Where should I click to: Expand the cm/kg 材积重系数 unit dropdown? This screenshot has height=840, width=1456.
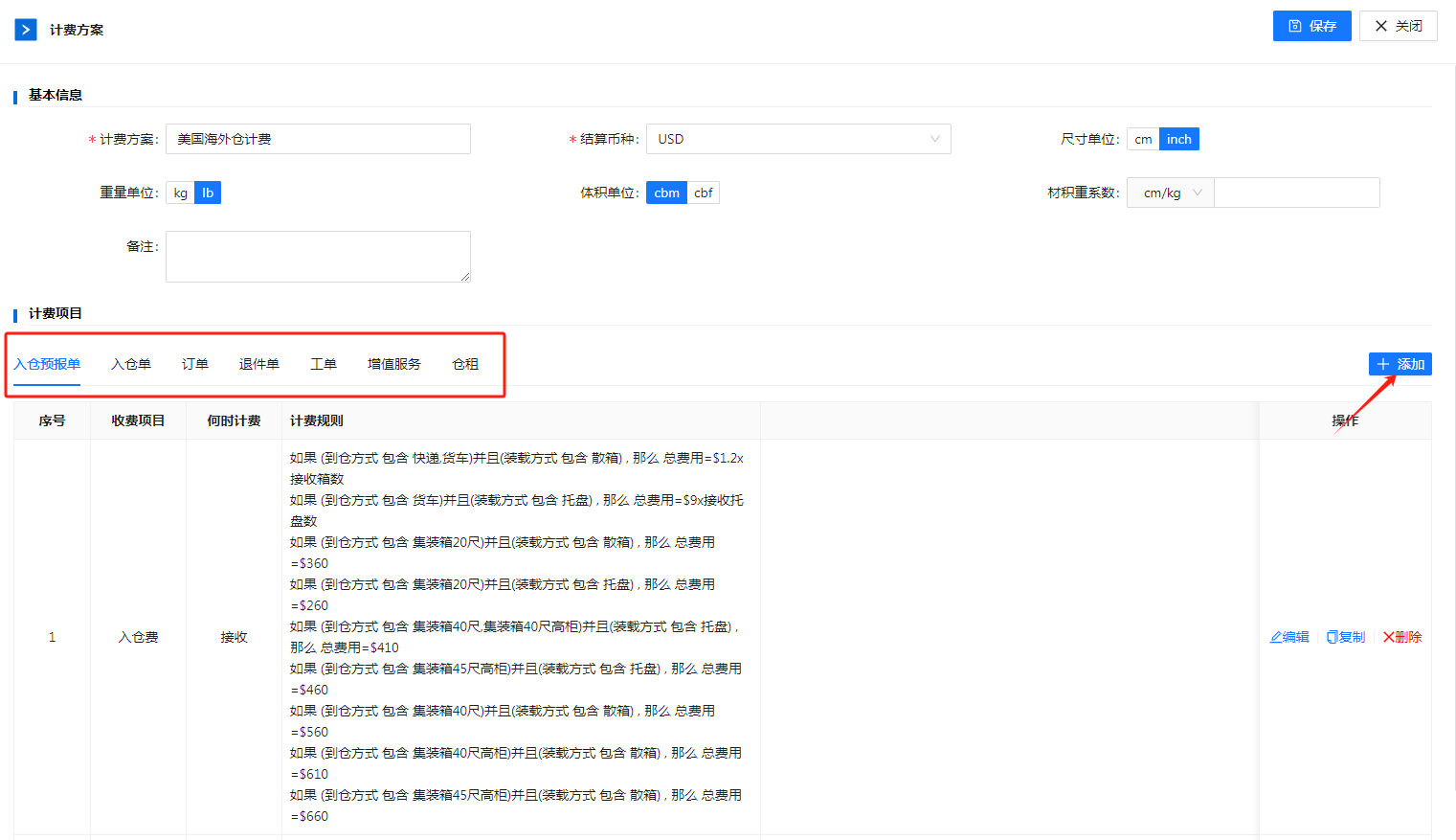pos(1171,193)
